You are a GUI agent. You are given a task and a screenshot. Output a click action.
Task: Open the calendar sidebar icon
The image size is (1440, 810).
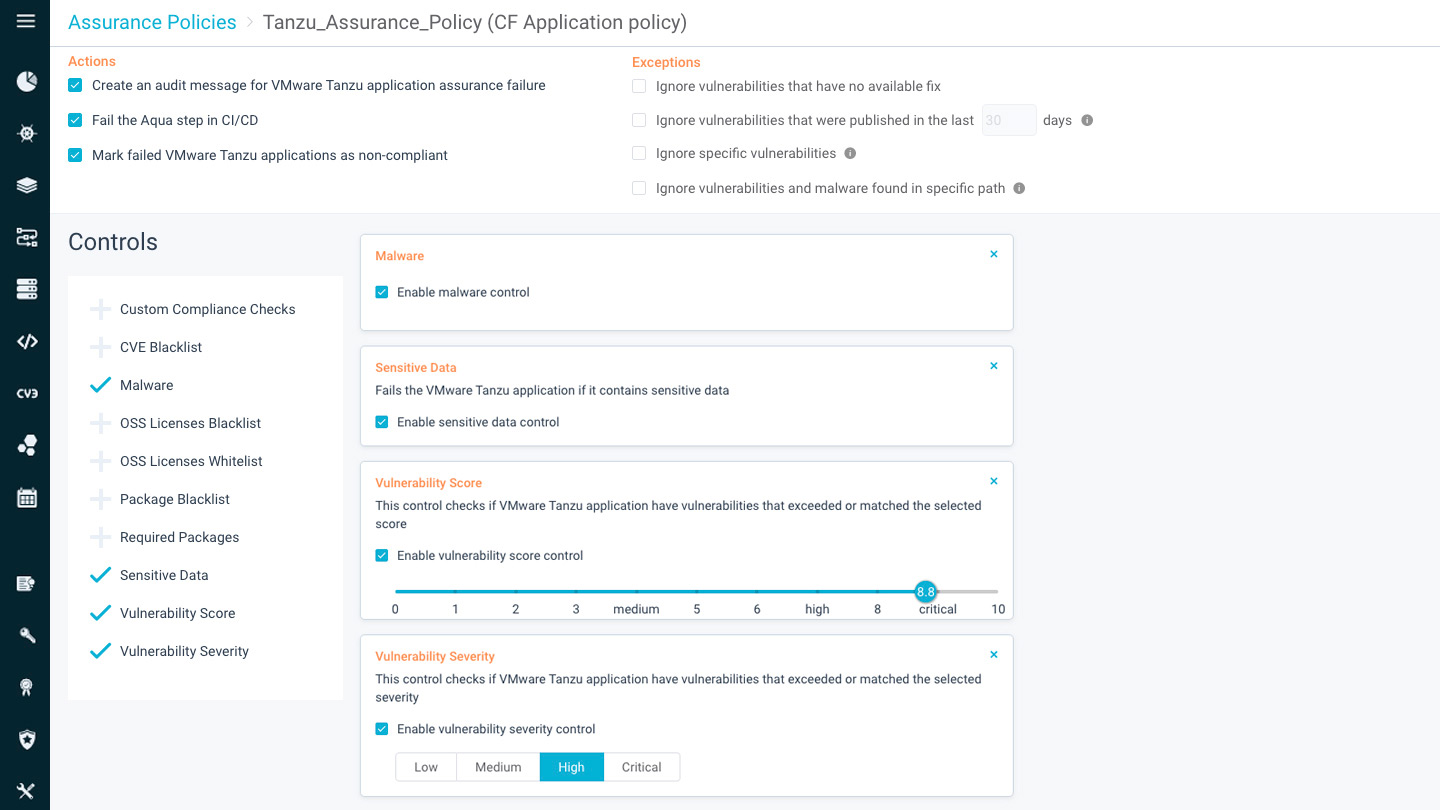pyautogui.click(x=27, y=497)
